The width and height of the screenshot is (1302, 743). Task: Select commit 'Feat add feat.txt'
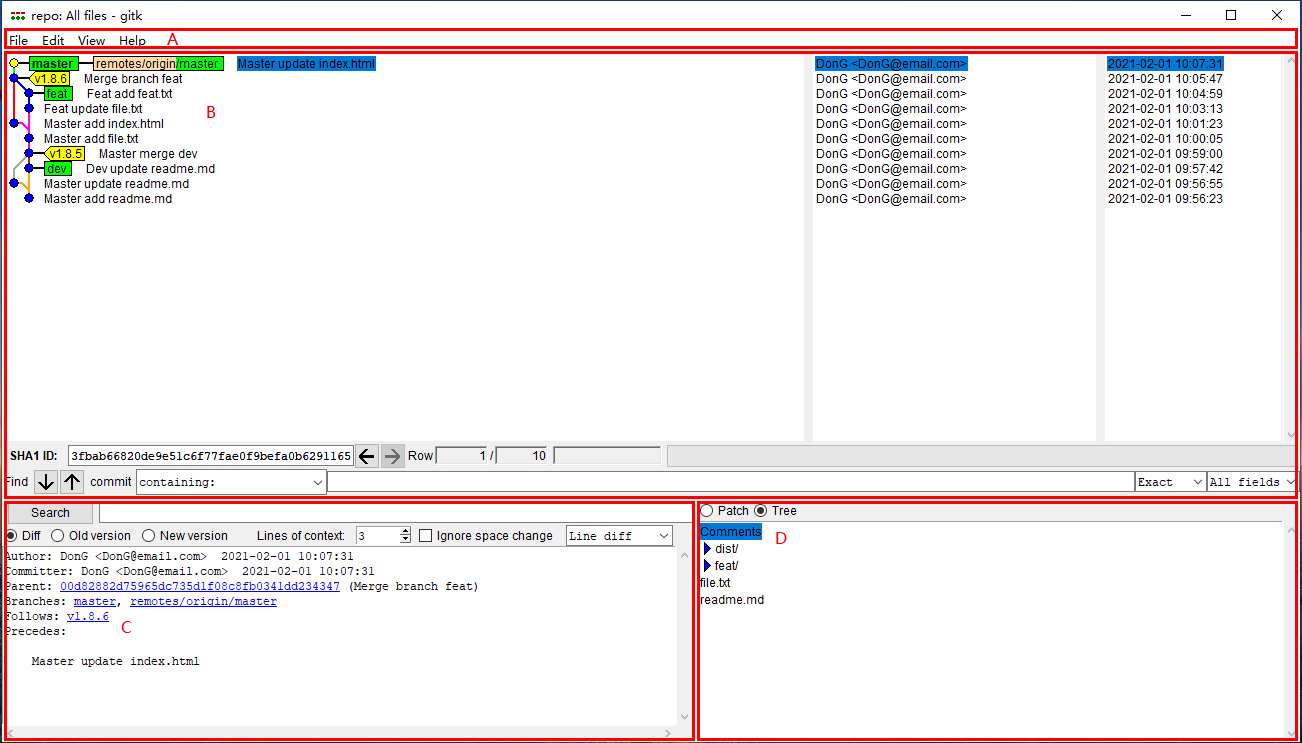tap(129, 94)
